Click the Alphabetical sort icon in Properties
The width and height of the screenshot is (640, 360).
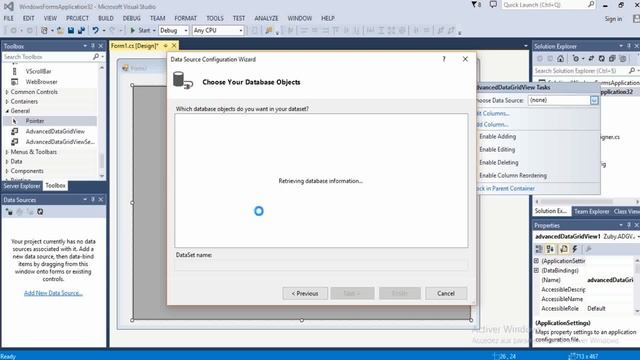click(x=550, y=249)
